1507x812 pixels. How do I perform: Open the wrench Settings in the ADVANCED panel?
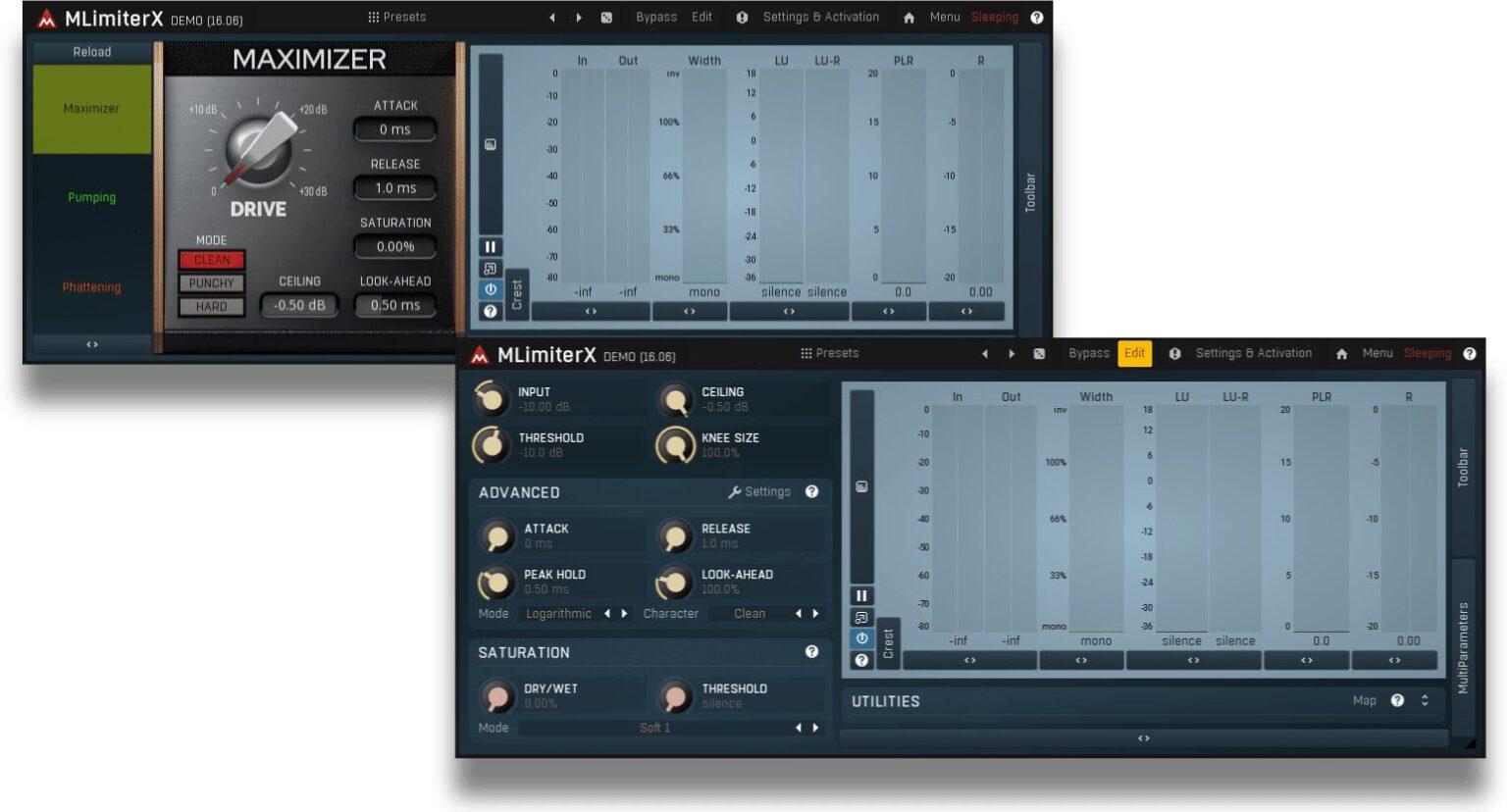click(x=759, y=491)
